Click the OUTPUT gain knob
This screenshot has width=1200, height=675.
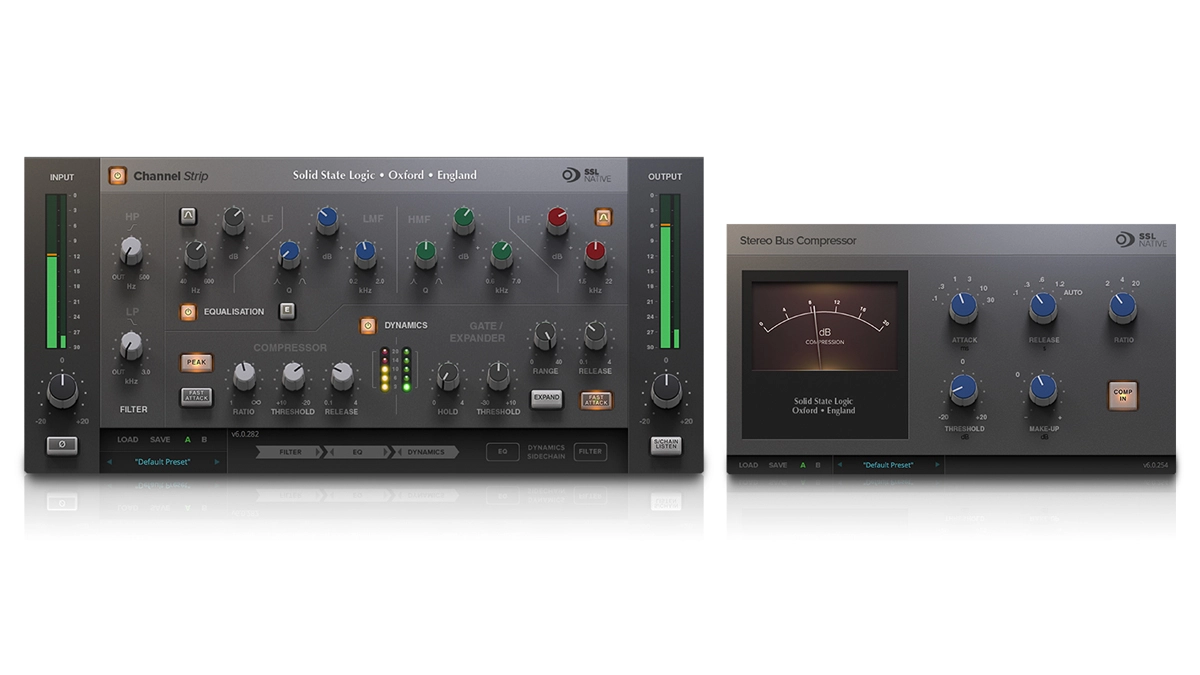coord(667,391)
